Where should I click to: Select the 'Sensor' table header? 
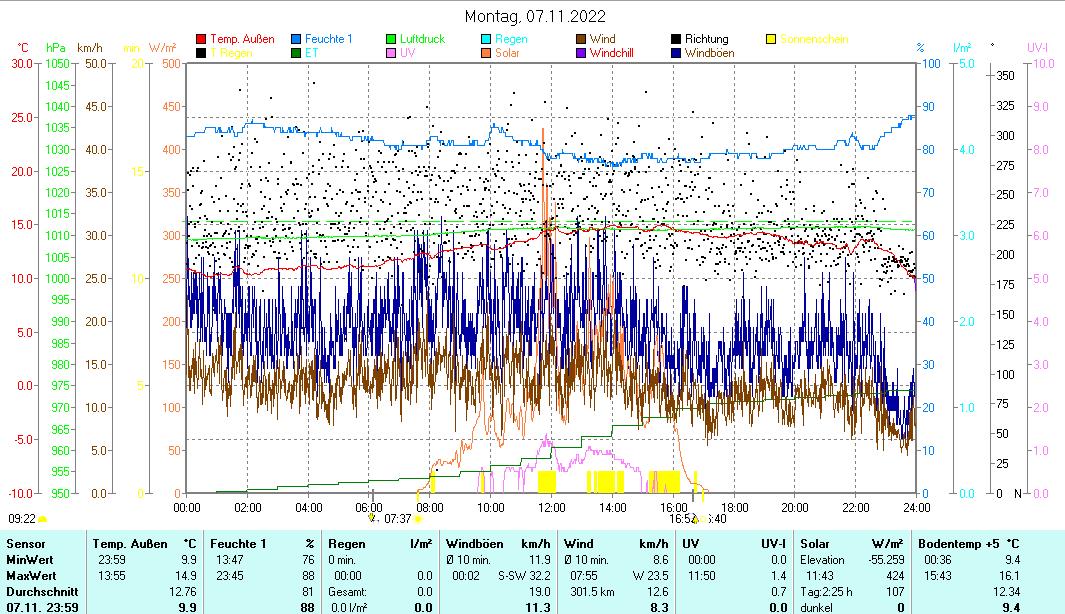tap(26, 544)
